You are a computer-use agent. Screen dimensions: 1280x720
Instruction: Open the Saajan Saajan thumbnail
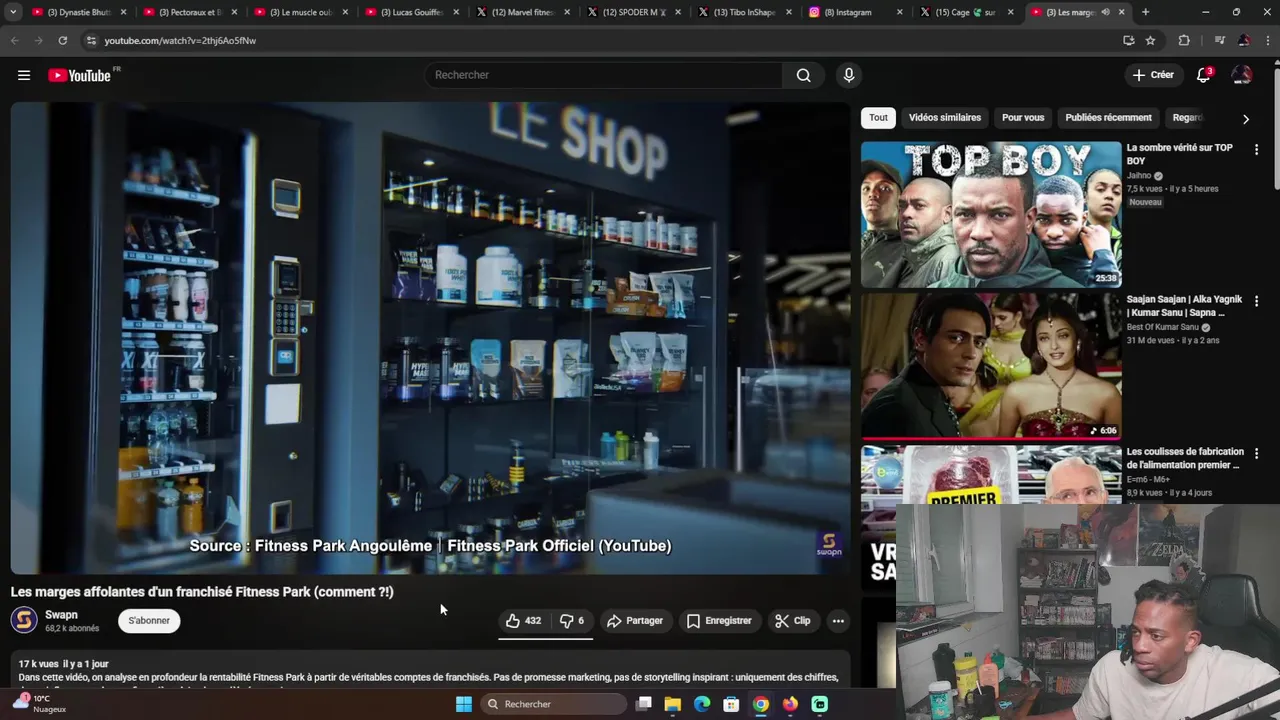click(991, 366)
